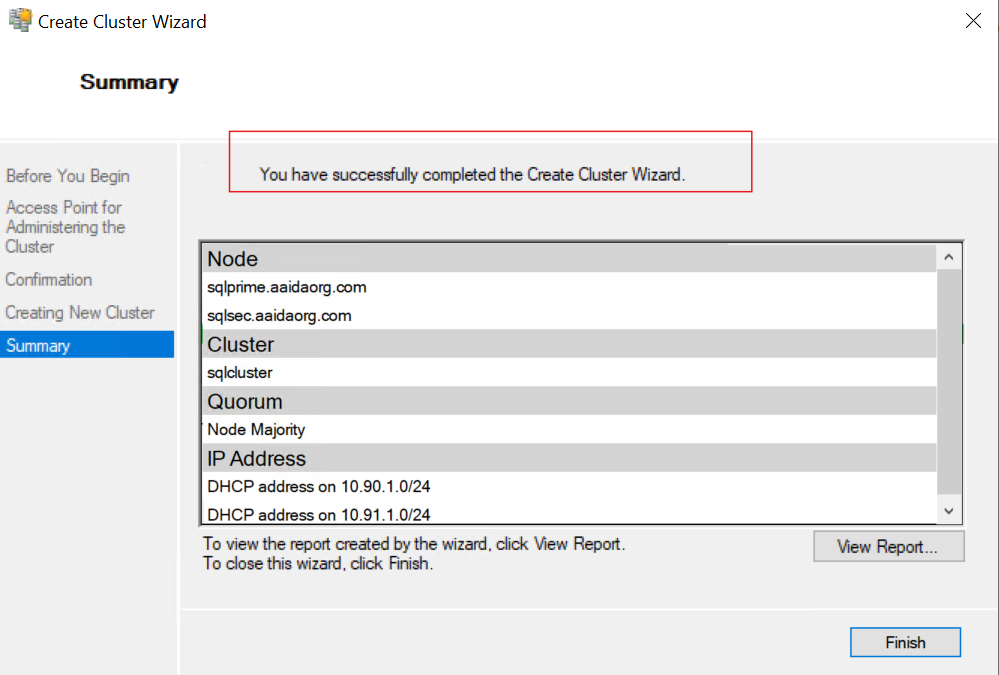This screenshot has height=675, width=999.
Task: Click the successfully completed wizard message
Action: (x=472, y=175)
